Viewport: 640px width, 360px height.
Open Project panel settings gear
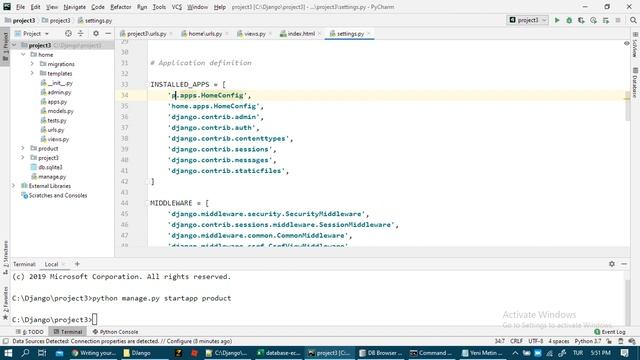coord(96,33)
